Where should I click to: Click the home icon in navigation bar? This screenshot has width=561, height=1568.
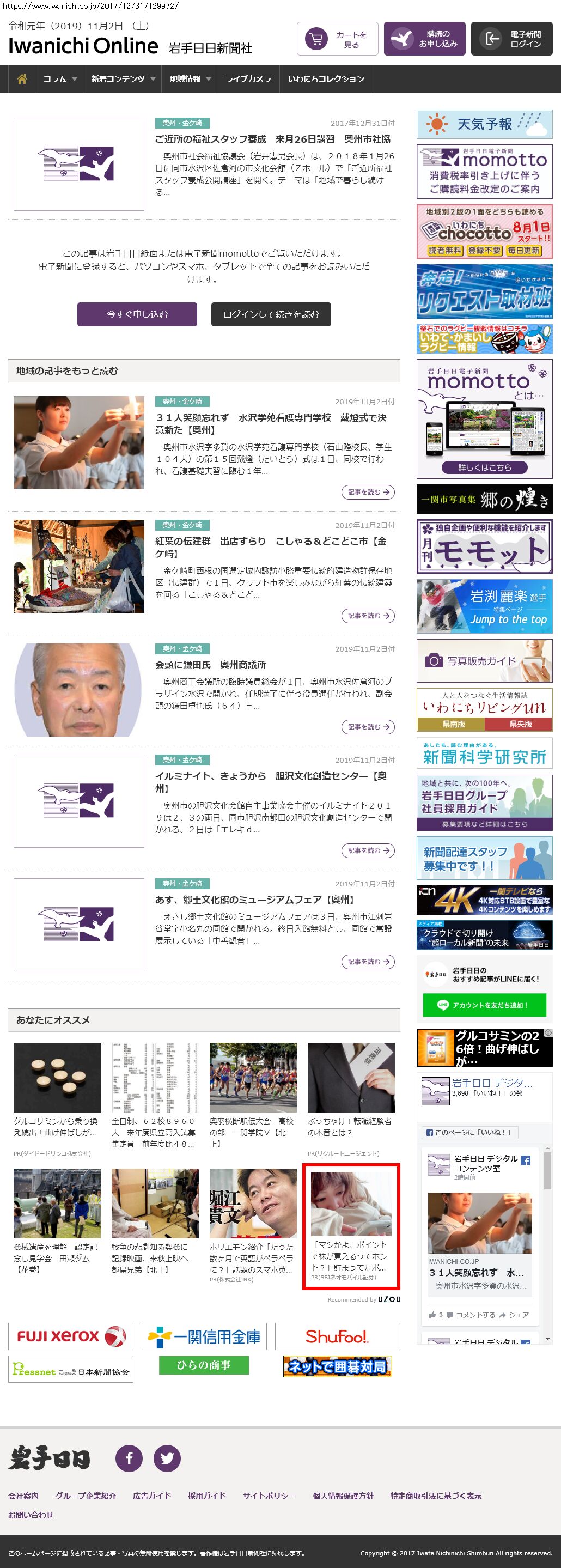pos(22,79)
